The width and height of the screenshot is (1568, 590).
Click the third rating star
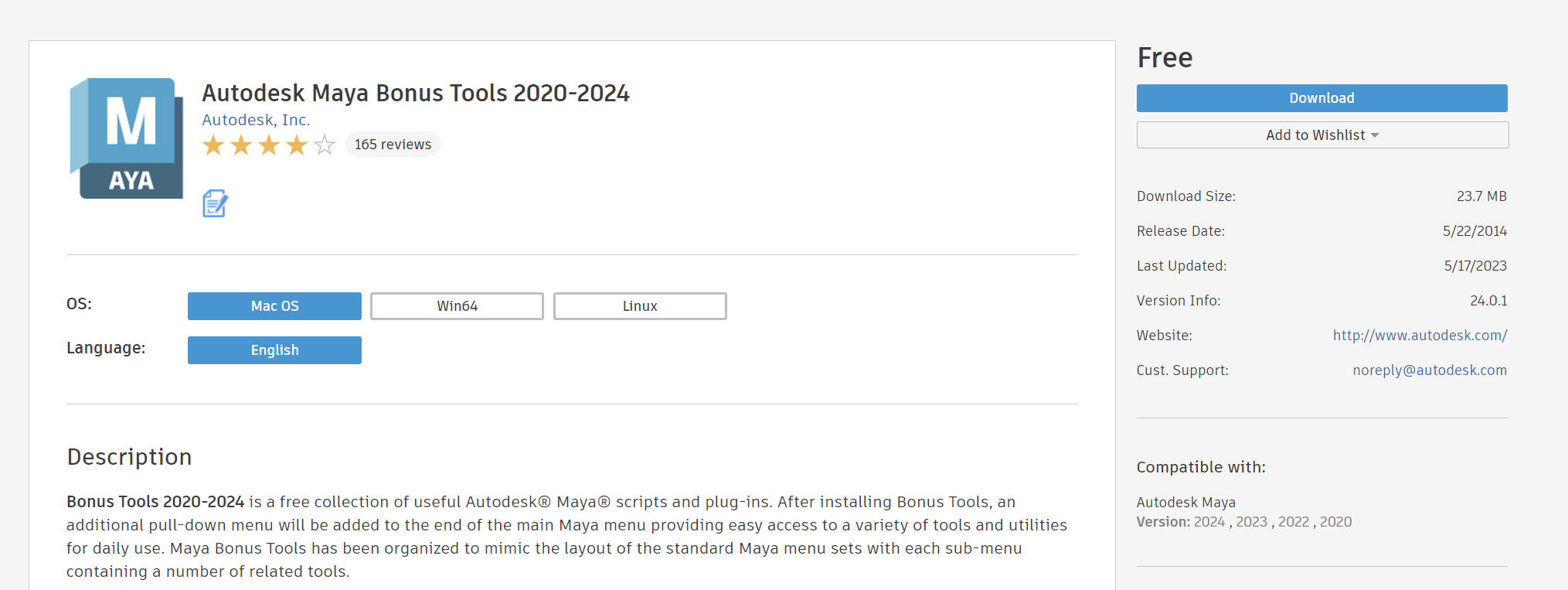[x=269, y=145]
